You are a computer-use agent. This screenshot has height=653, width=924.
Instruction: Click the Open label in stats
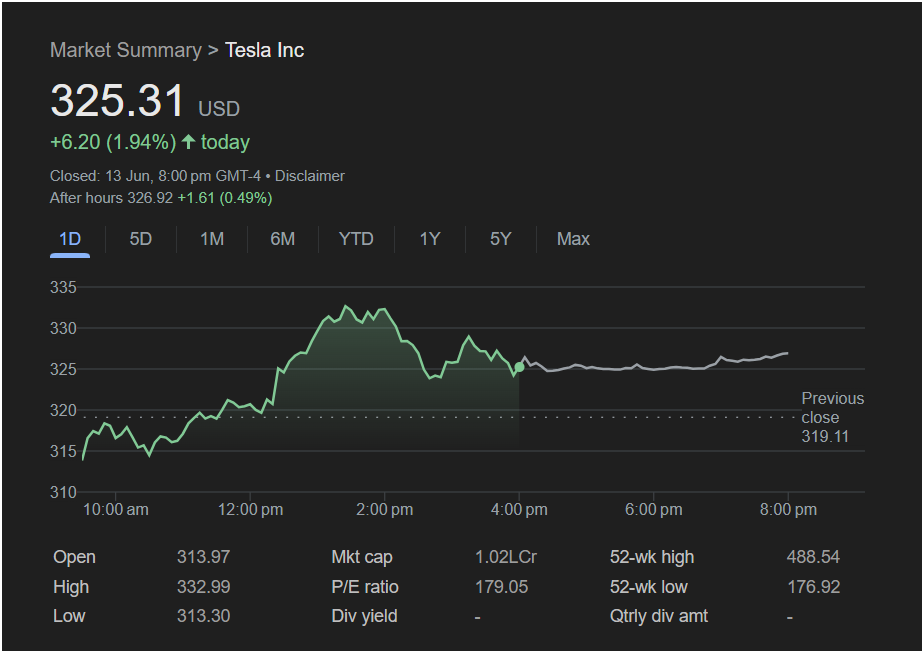click(x=74, y=557)
